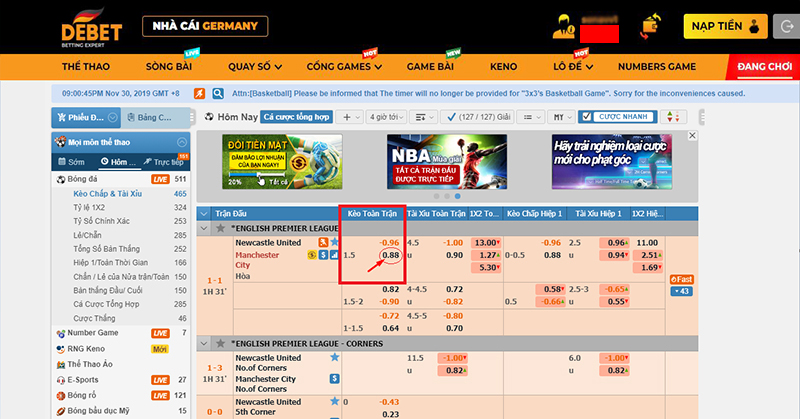Select the Sớm early matches tab

(x=71, y=162)
